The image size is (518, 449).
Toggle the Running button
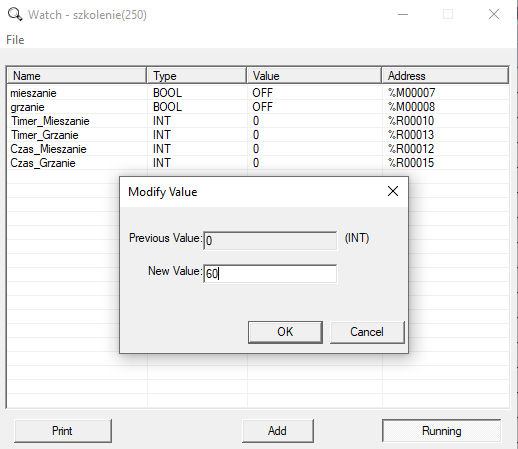pyautogui.click(x=442, y=431)
